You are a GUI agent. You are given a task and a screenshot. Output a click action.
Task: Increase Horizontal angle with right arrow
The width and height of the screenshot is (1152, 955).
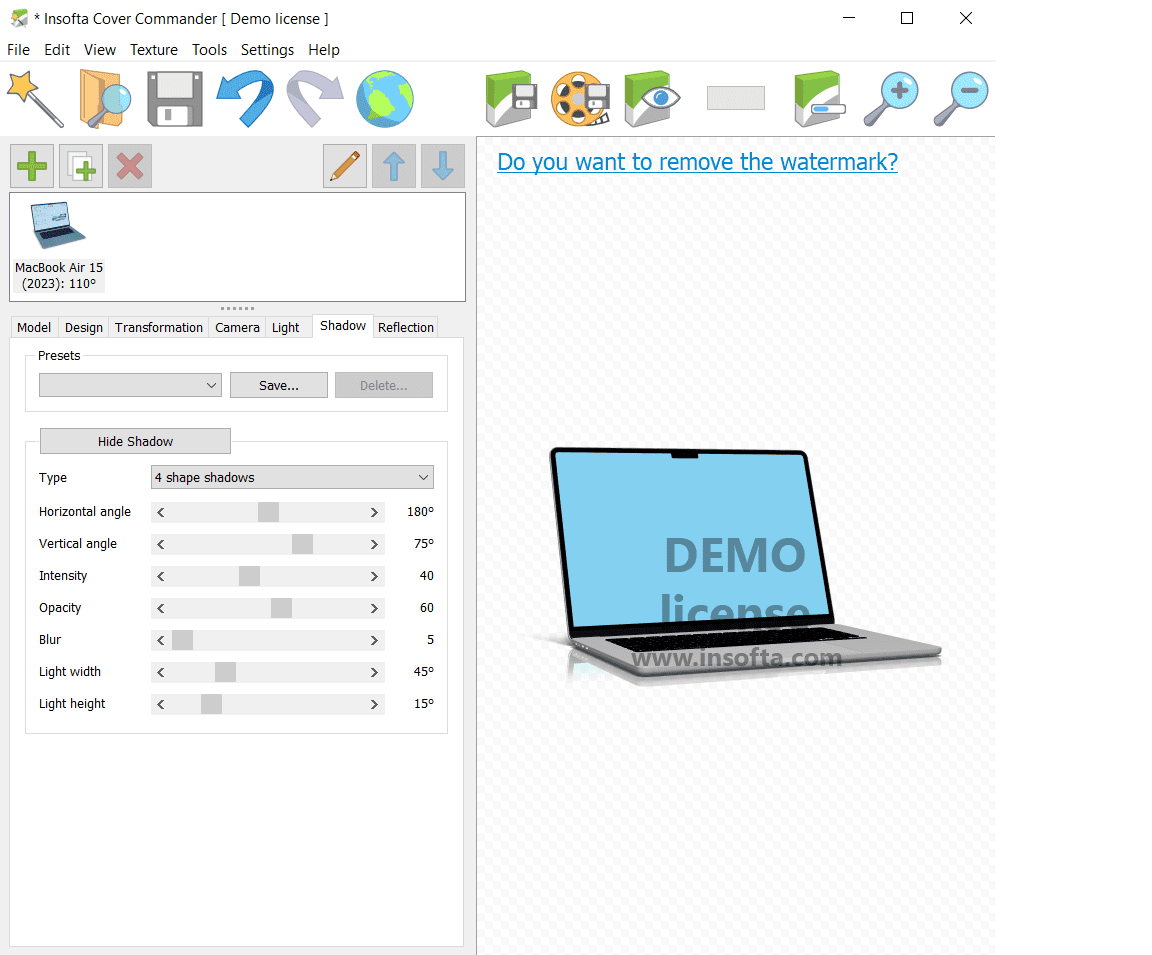click(374, 512)
